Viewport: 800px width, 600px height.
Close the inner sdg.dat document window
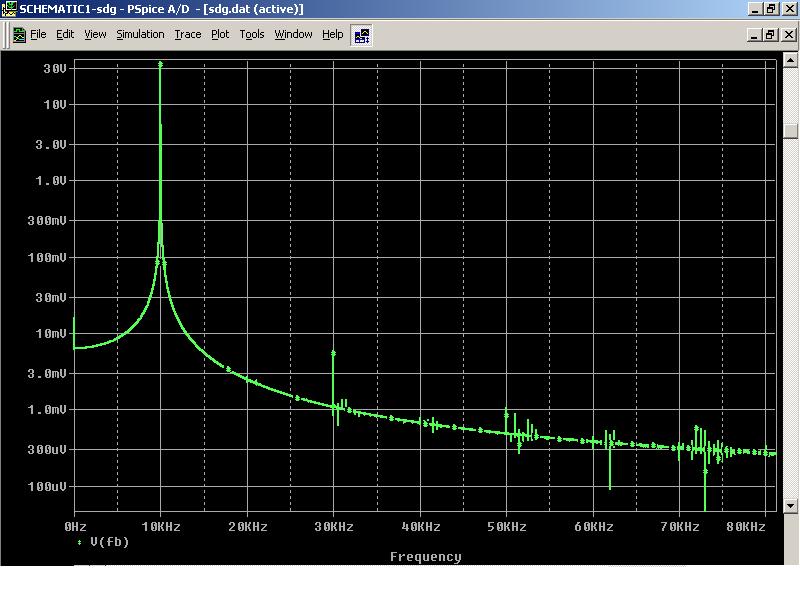pos(788,35)
